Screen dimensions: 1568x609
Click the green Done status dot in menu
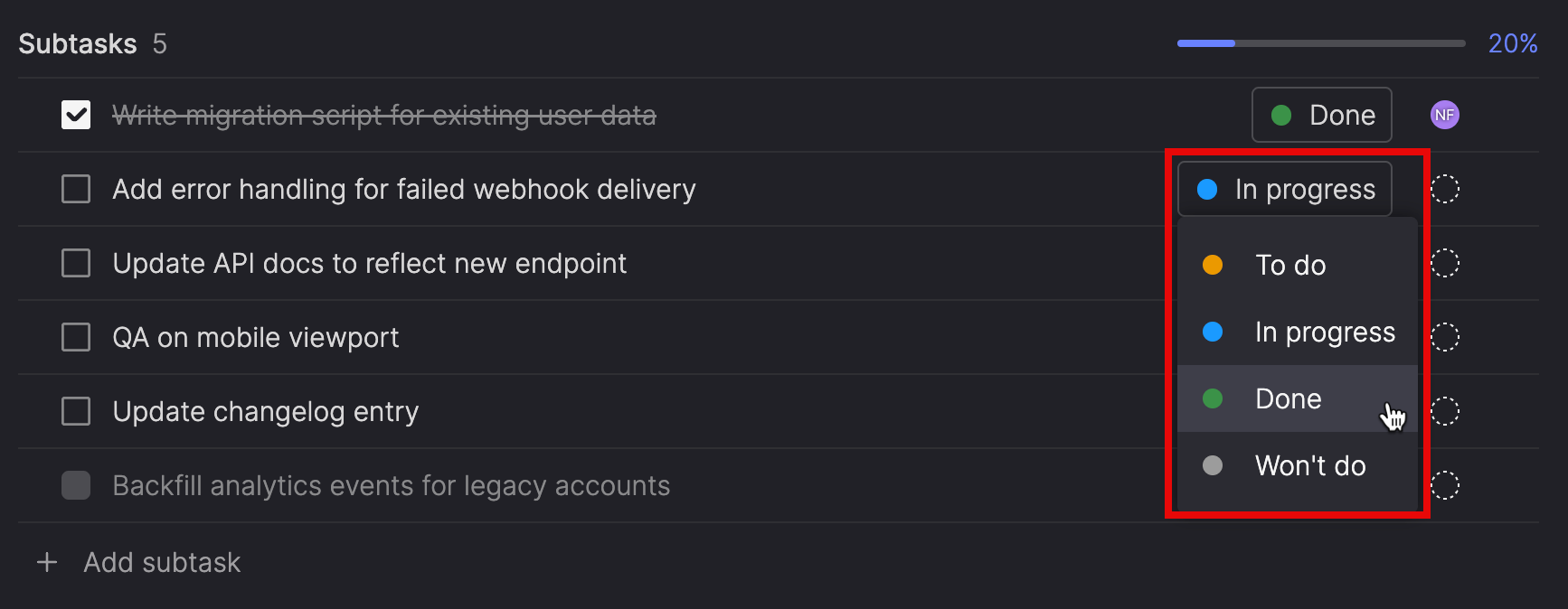point(1213,398)
